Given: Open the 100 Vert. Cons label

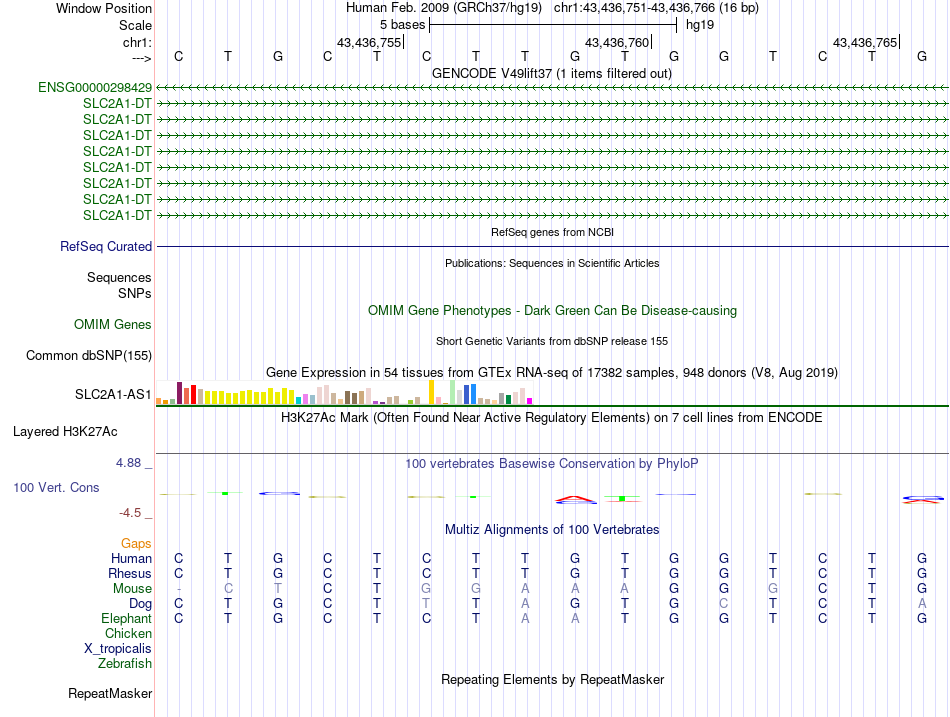Looking at the screenshot, I should [x=56, y=487].
